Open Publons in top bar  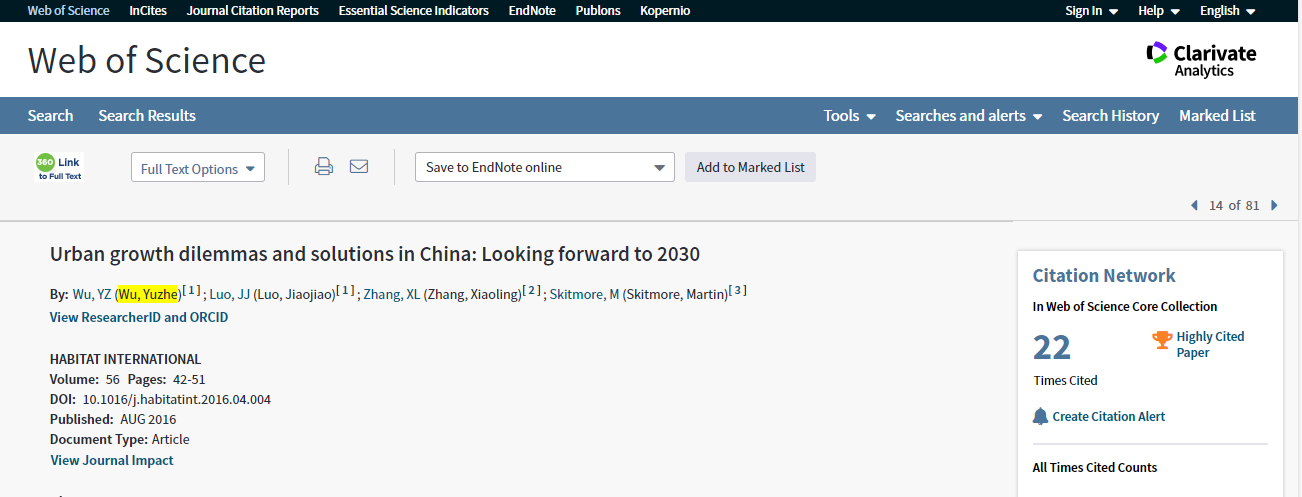[598, 11]
